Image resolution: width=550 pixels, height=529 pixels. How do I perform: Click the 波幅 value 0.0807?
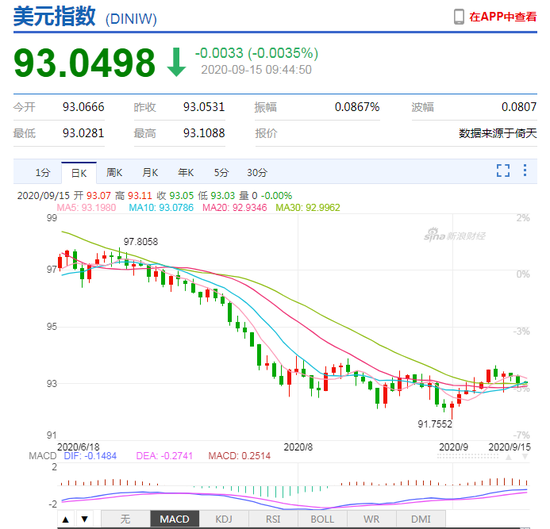click(x=519, y=107)
